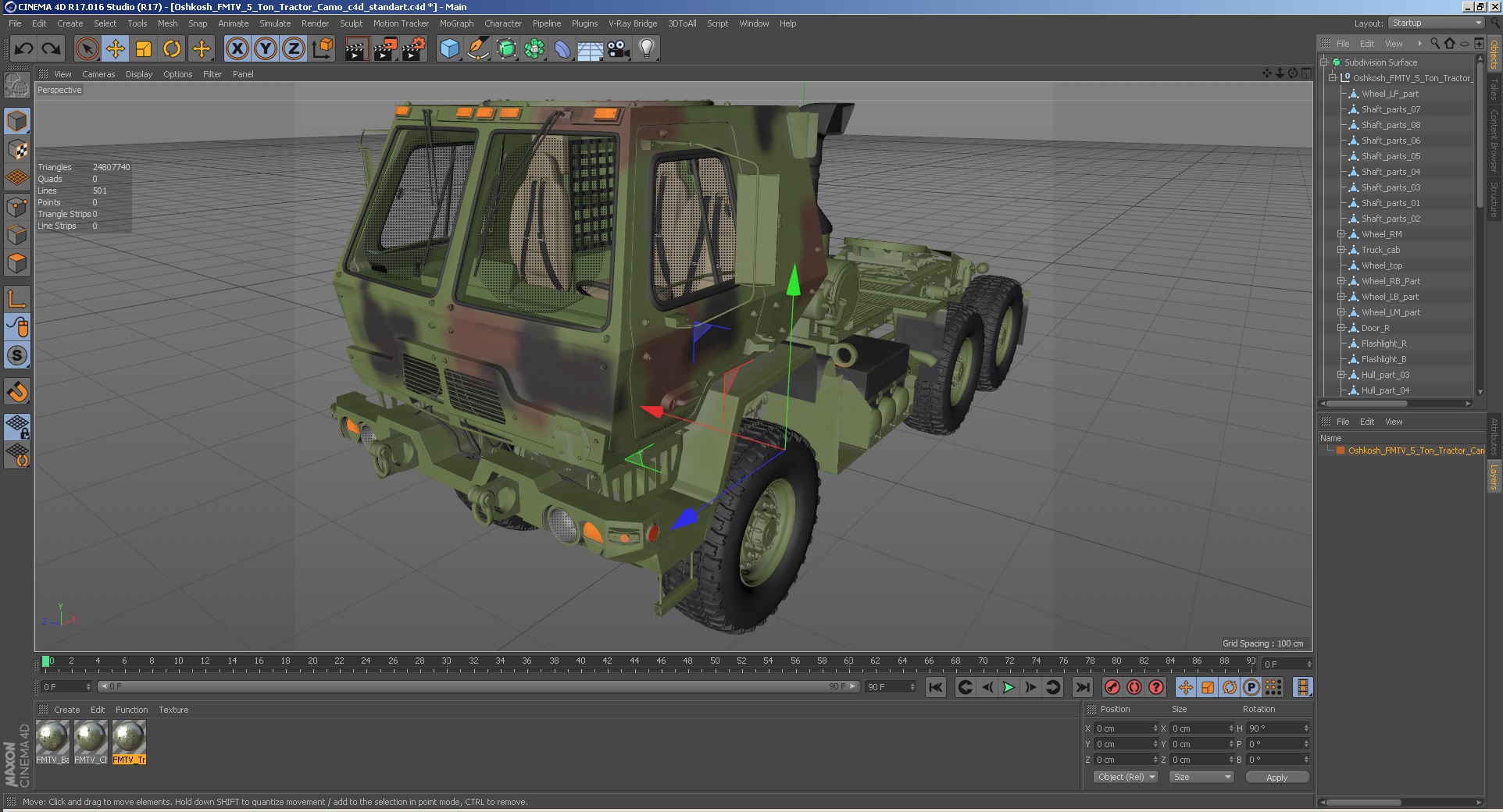Toggle X axis lock

point(237,49)
